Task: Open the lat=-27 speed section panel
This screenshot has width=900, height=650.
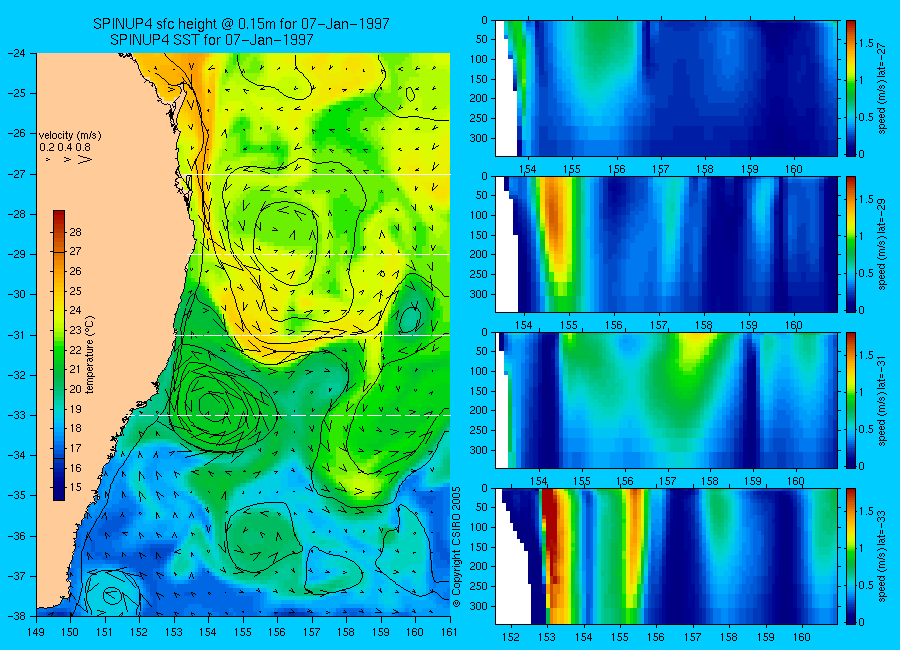Action: 666,88
